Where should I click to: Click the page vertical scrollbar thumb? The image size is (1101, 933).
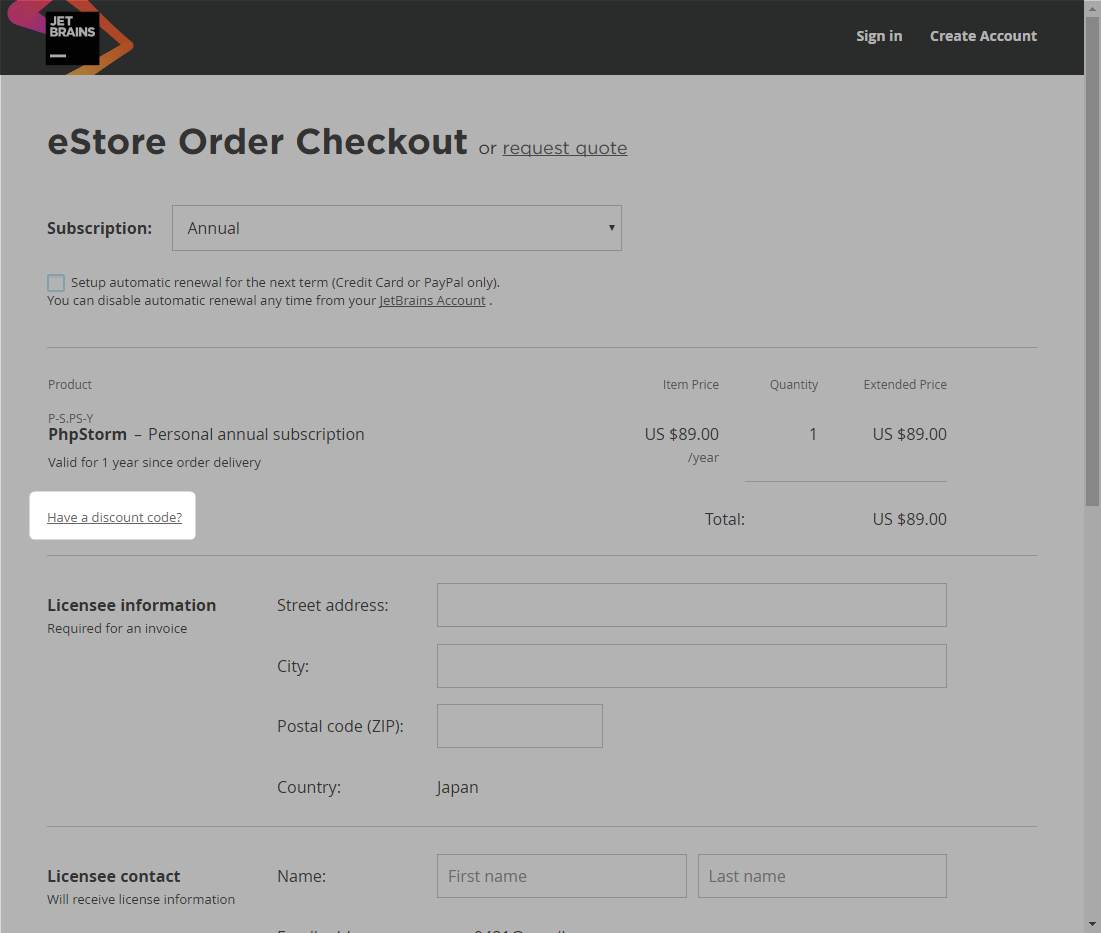(1092, 260)
